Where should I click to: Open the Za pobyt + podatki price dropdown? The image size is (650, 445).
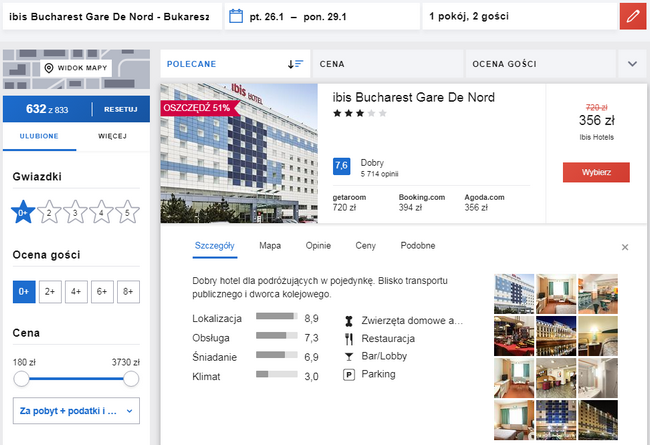point(76,411)
